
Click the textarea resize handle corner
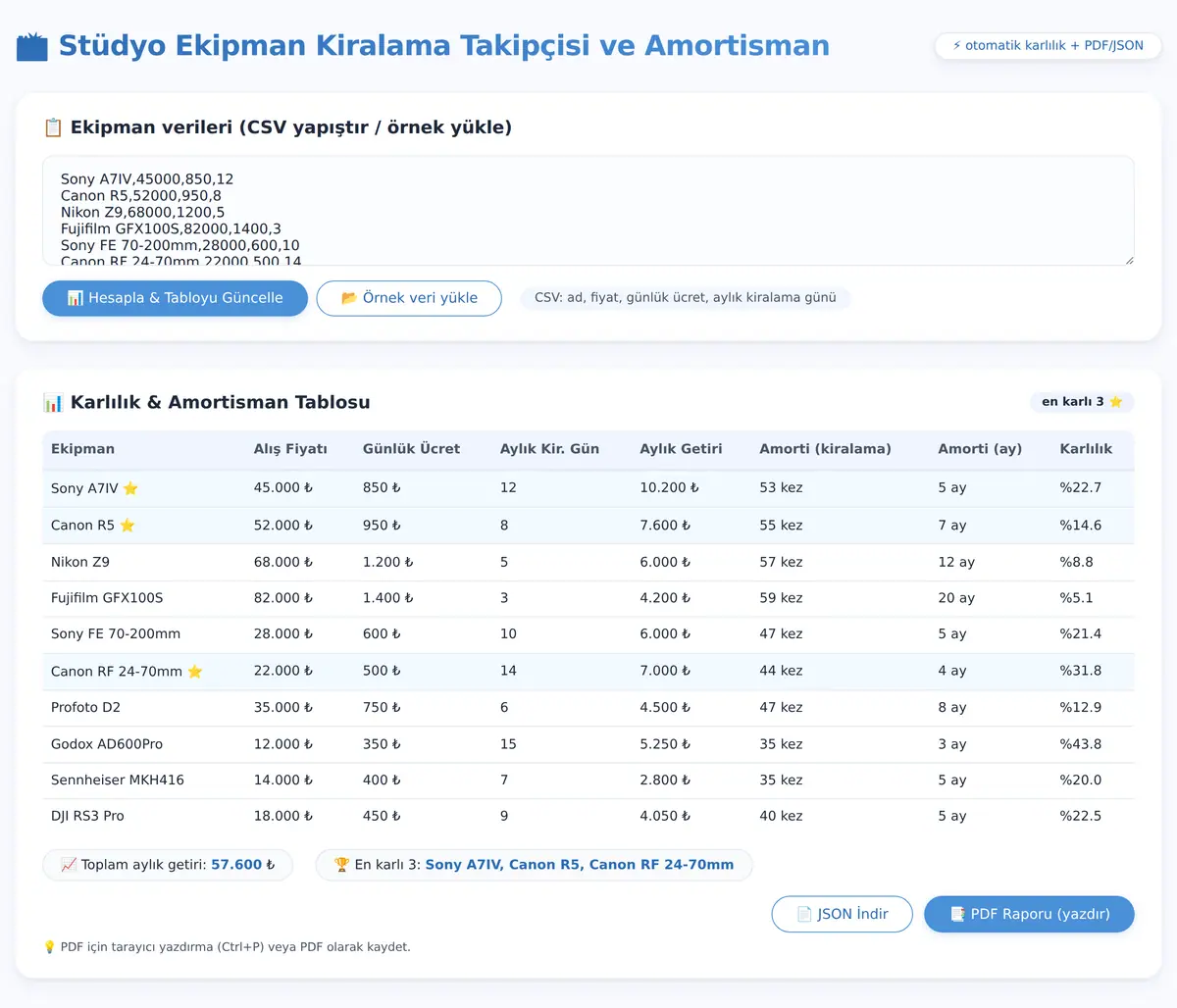[x=1128, y=259]
